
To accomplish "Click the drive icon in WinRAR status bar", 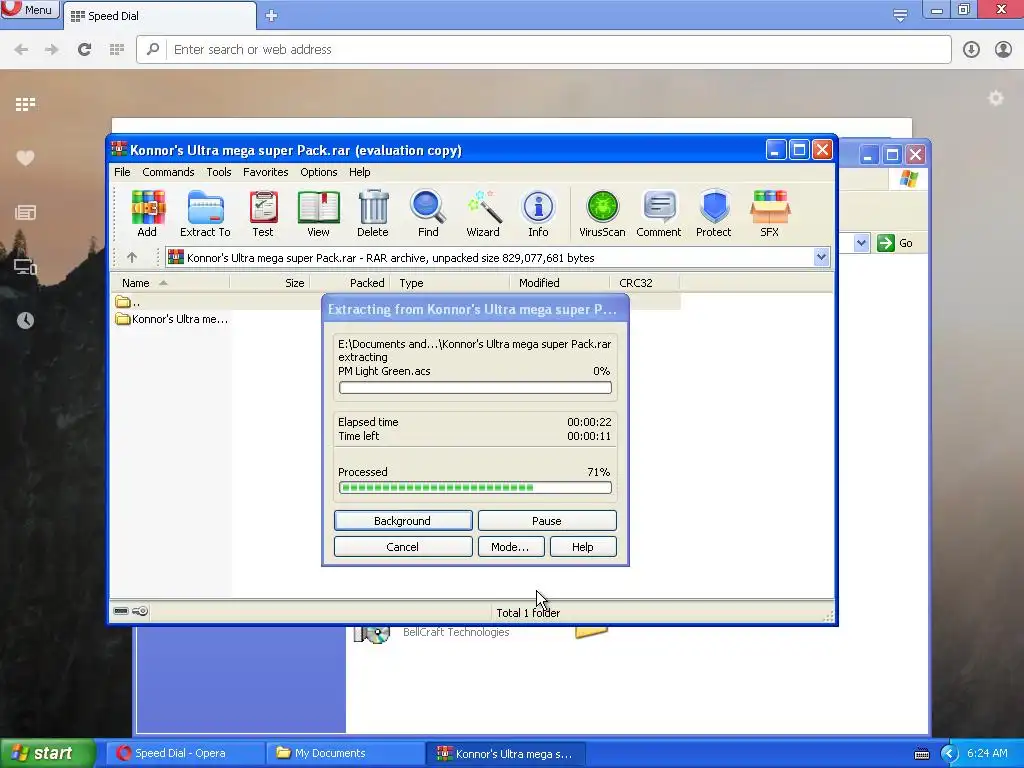I will click(x=121, y=611).
